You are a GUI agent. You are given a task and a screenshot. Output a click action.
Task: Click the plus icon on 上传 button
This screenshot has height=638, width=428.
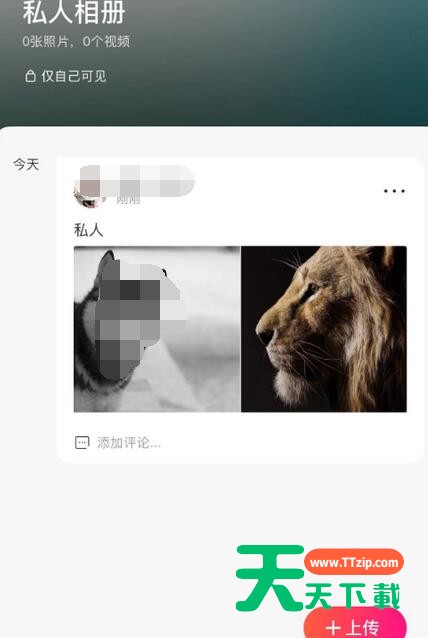tap(333, 627)
